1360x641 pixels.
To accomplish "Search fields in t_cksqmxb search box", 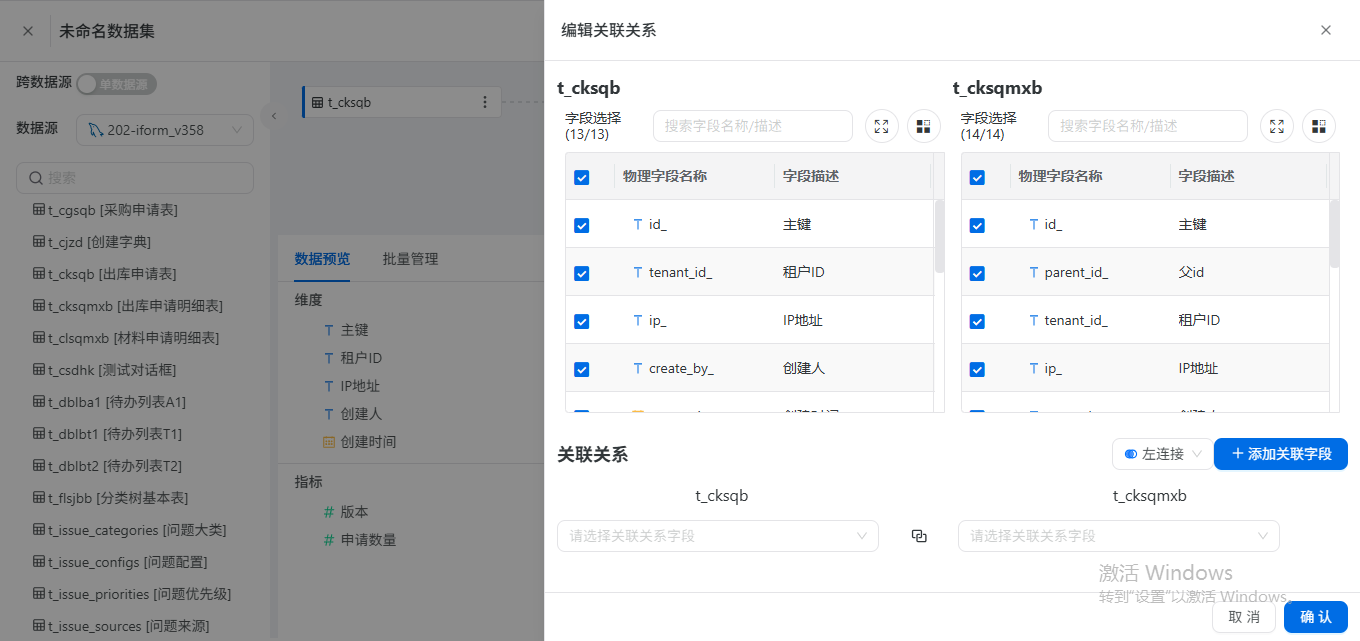I will click(1148, 126).
